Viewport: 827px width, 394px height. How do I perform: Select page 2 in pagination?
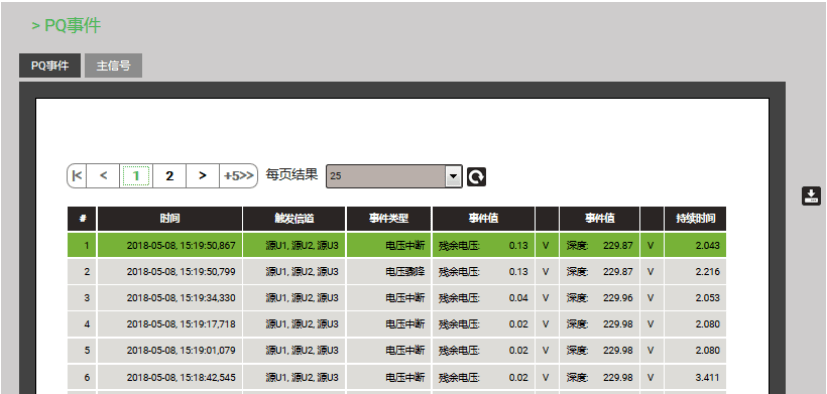pyautogui.click(x=169, y=176)
